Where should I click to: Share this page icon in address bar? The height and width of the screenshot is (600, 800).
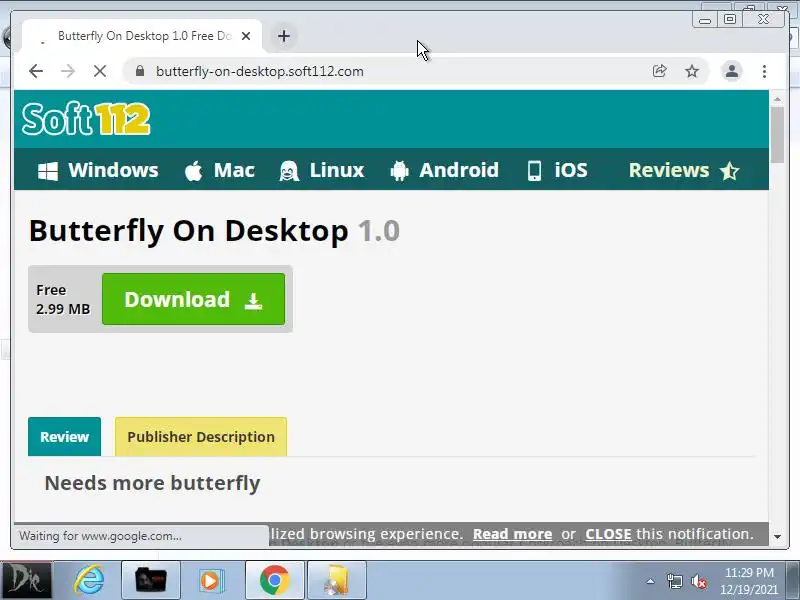click(x=659, y=71)
